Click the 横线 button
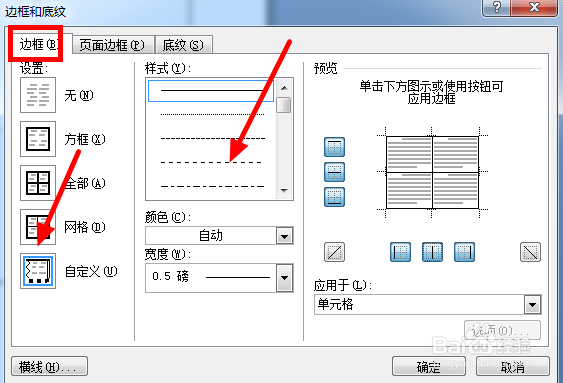The image size is (563, 383). [x=49, y=366]
